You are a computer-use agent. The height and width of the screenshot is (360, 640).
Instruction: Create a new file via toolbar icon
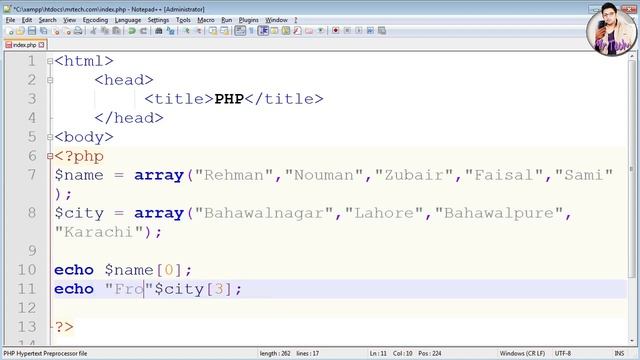9,31
